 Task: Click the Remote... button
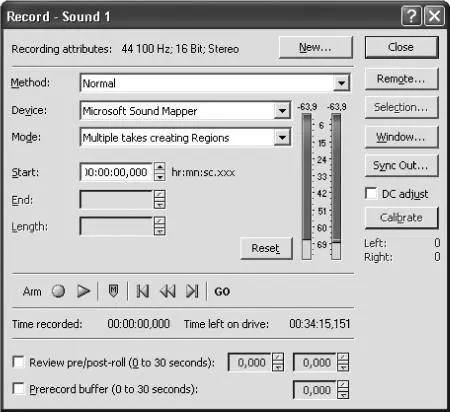[401, 79]
